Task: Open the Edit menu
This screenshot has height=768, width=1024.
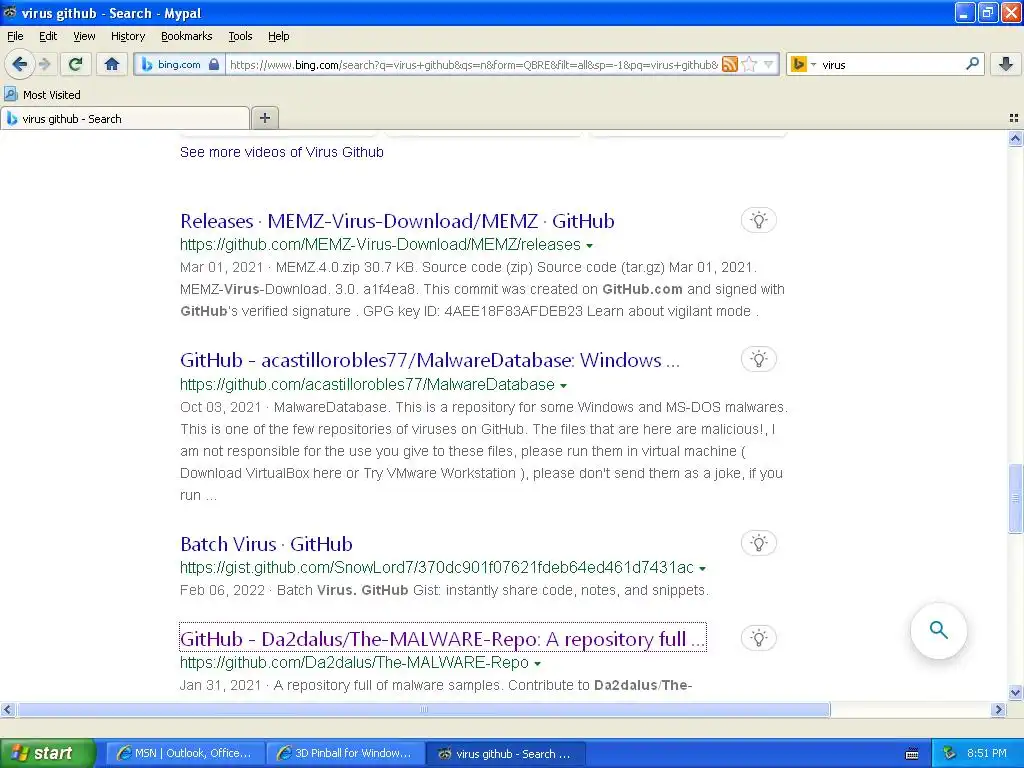Action: (x=48, y=36)
